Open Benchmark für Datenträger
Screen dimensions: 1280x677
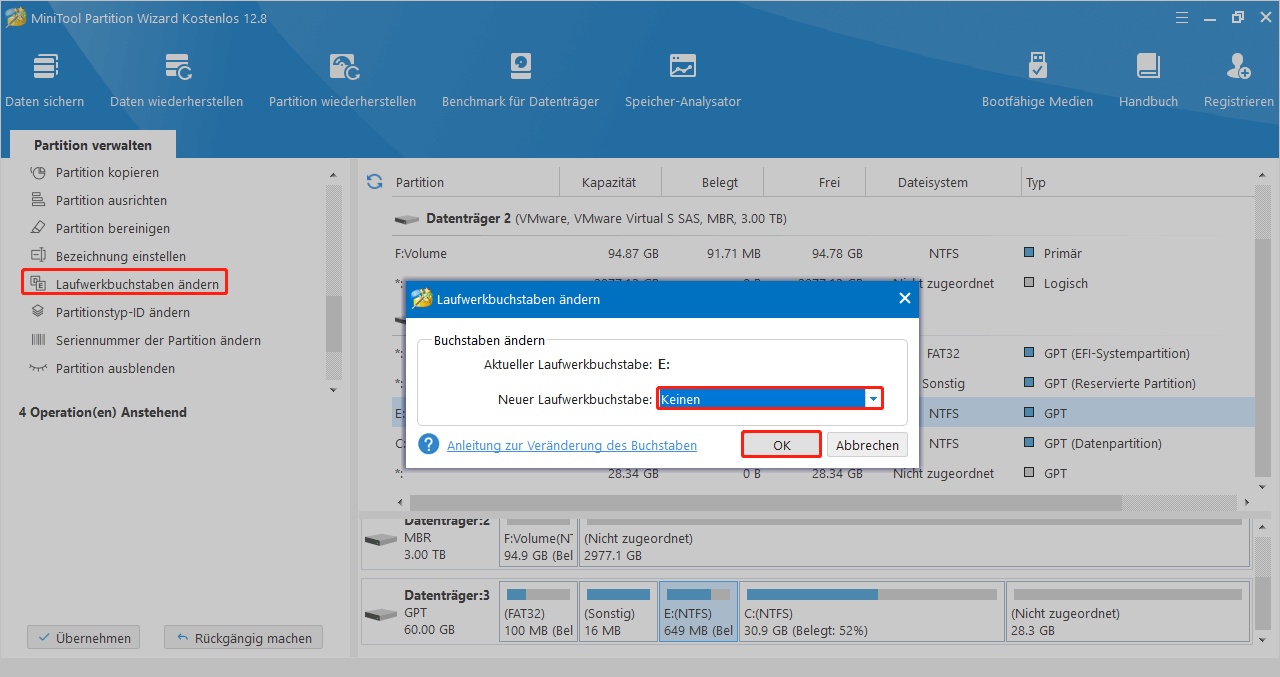520,80
